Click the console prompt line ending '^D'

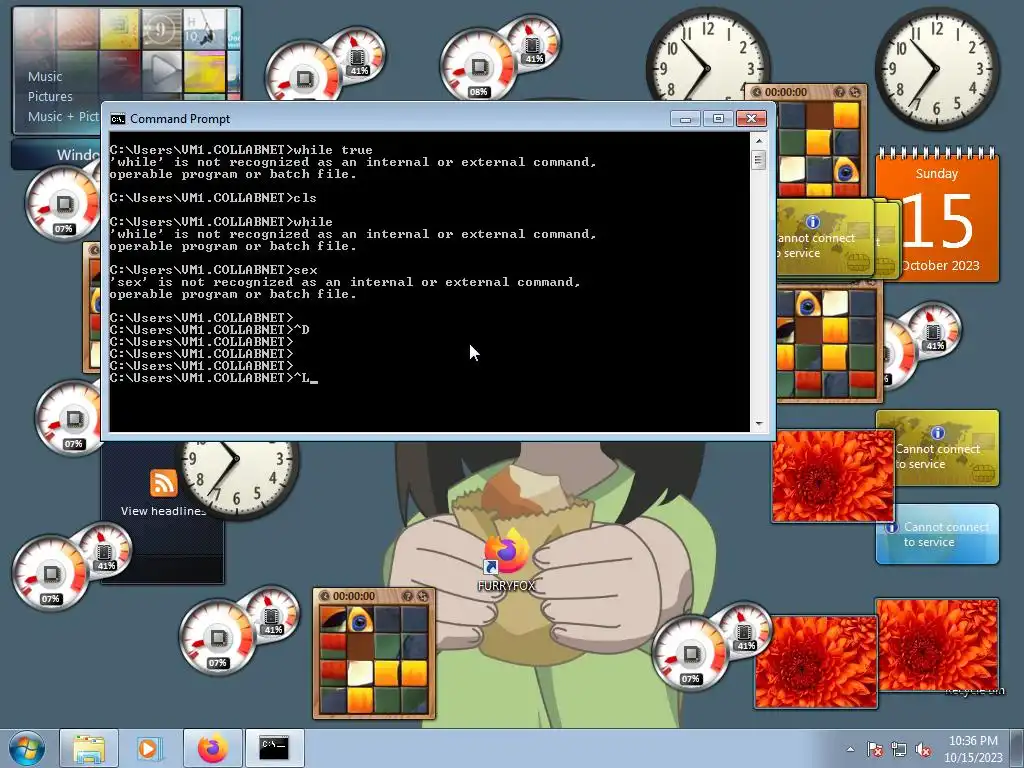point(210,330)
